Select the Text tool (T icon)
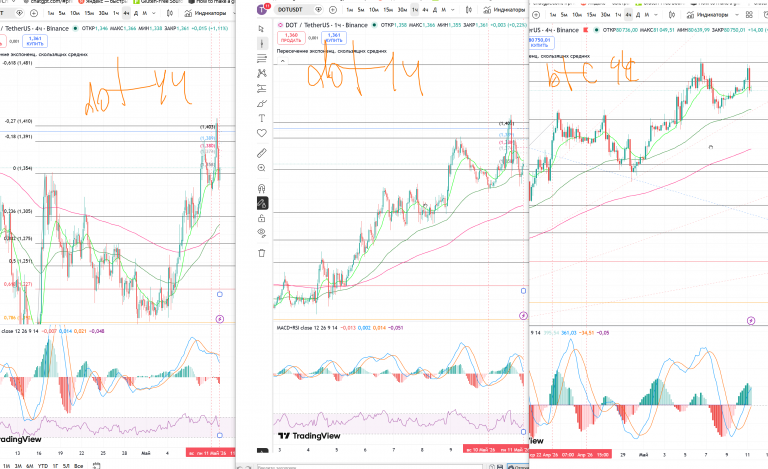 point(262,118)
